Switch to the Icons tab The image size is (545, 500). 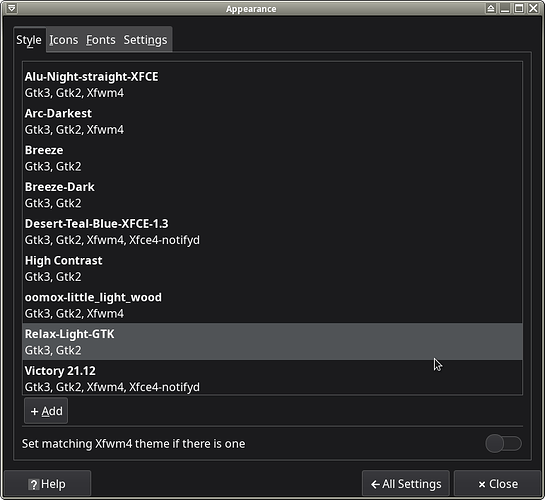pyautogui.click(x=64, y=40)
